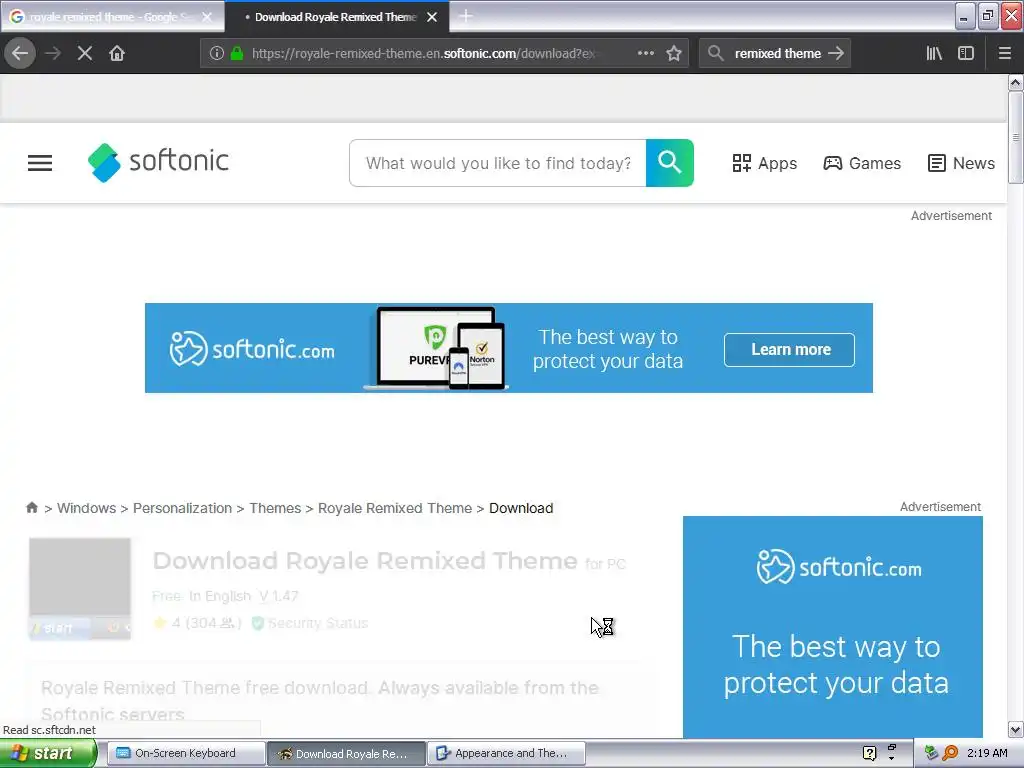Image resolution: width=1024 pixels, height=768 pixels.
Task: Click the softonic.com sidebar advertisement
Action: click(x=833, y=627)
